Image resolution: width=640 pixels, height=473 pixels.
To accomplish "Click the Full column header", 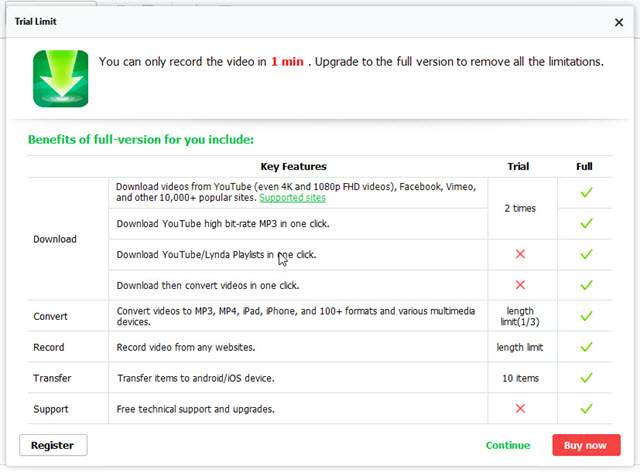I will pos(585,166).
